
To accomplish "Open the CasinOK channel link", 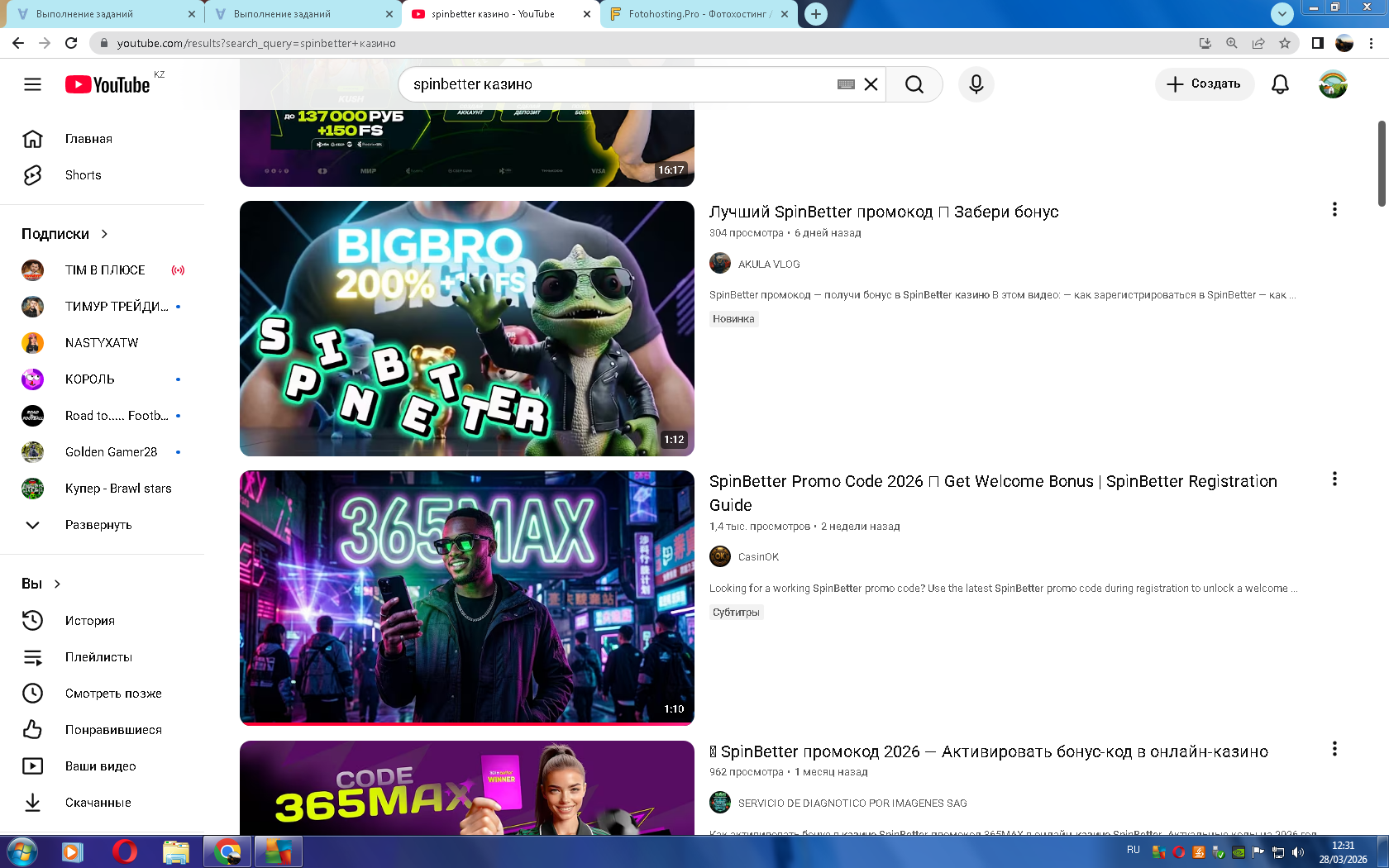I will (758, 557).
